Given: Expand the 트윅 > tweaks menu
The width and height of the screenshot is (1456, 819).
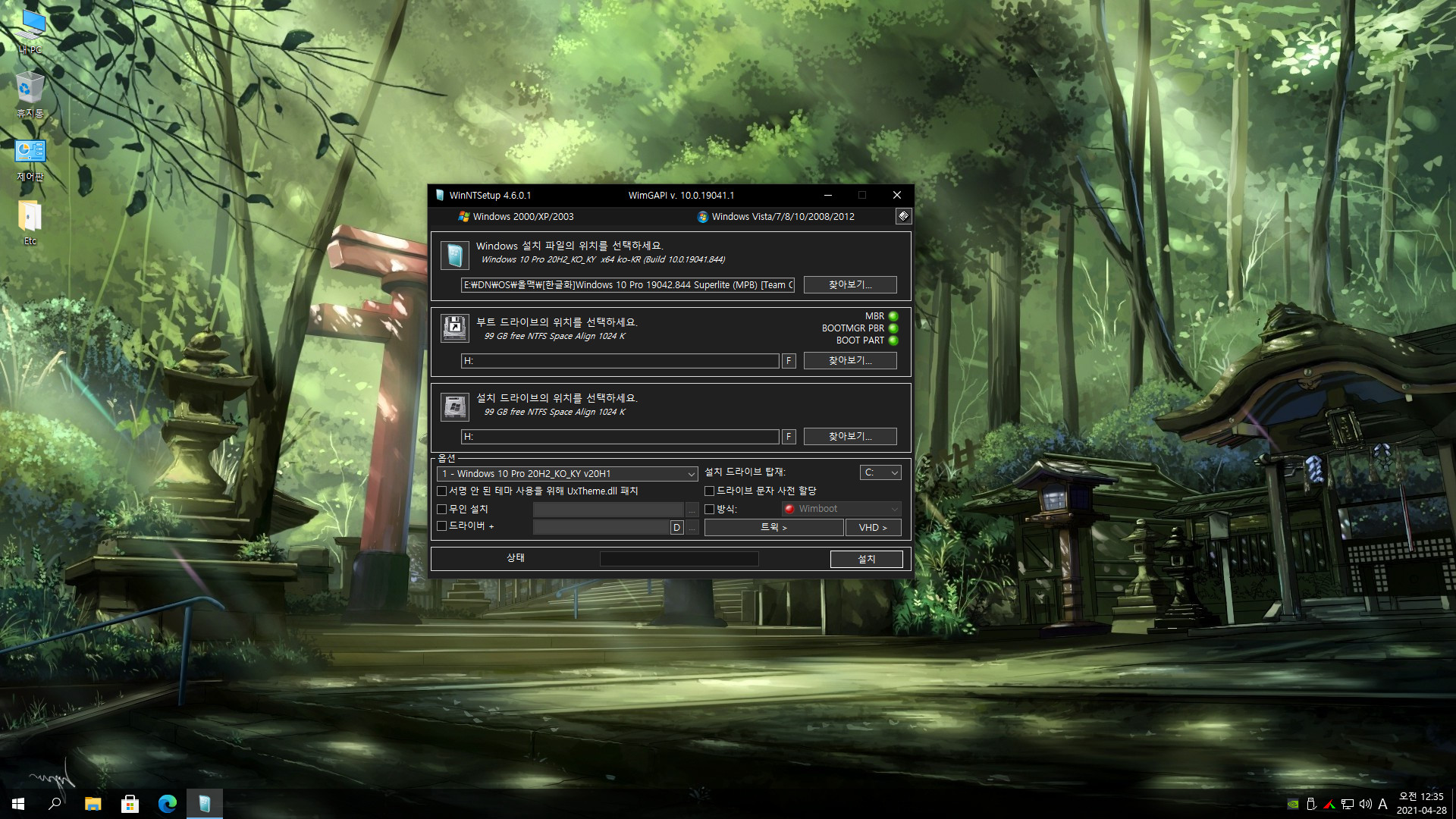Looking at the screenshot, I should [x=774, y=528].
